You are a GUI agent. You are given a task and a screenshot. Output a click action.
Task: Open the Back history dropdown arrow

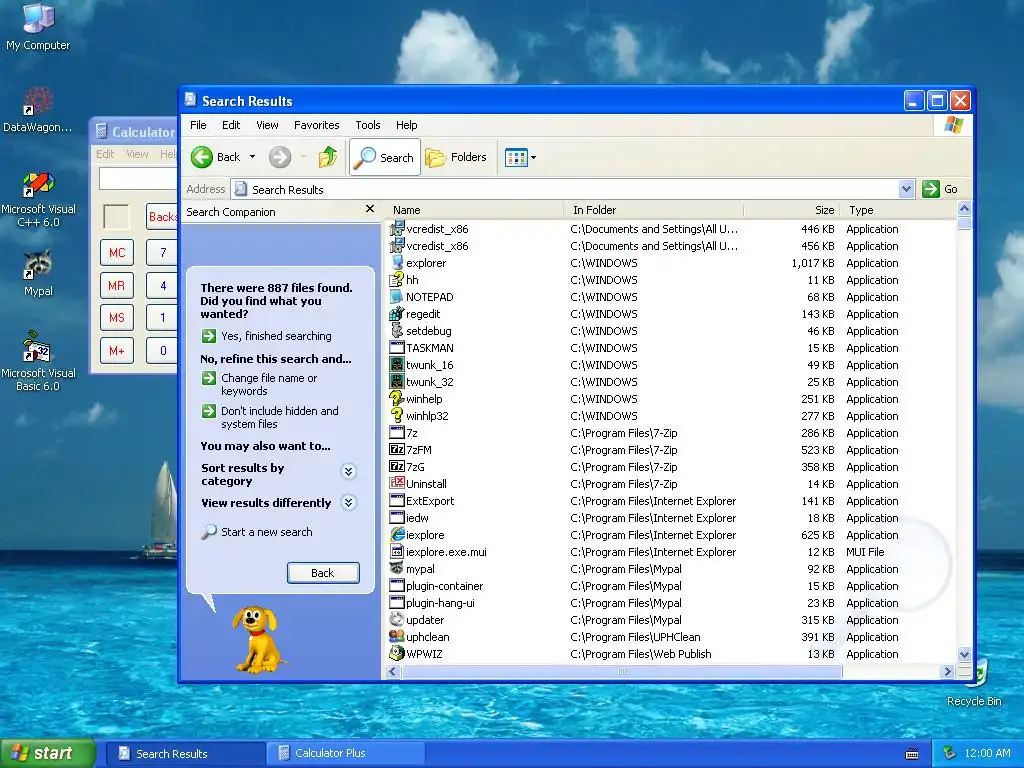coord(252,157)
